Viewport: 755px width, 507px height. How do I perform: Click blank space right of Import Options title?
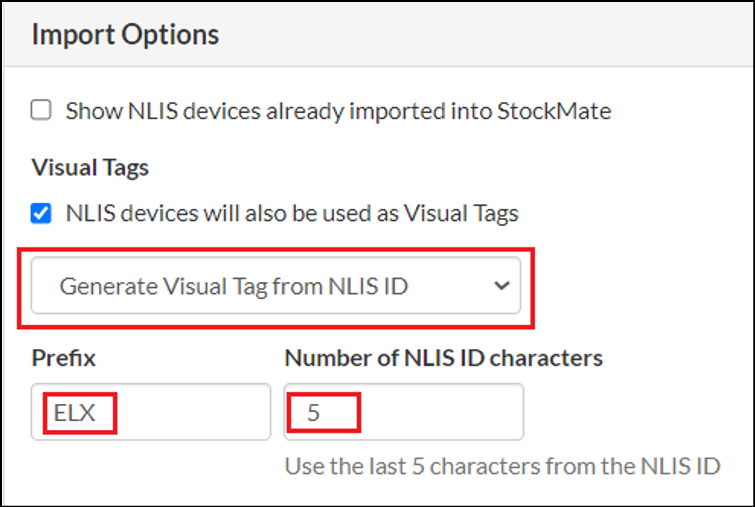(480, 35)
